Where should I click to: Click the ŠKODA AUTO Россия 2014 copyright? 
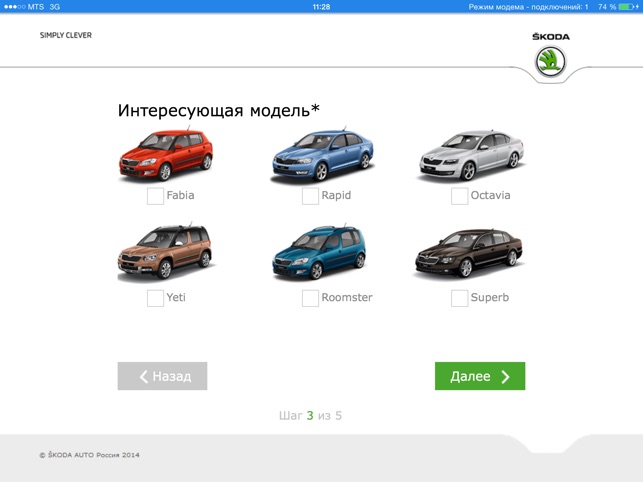point(89,455)
